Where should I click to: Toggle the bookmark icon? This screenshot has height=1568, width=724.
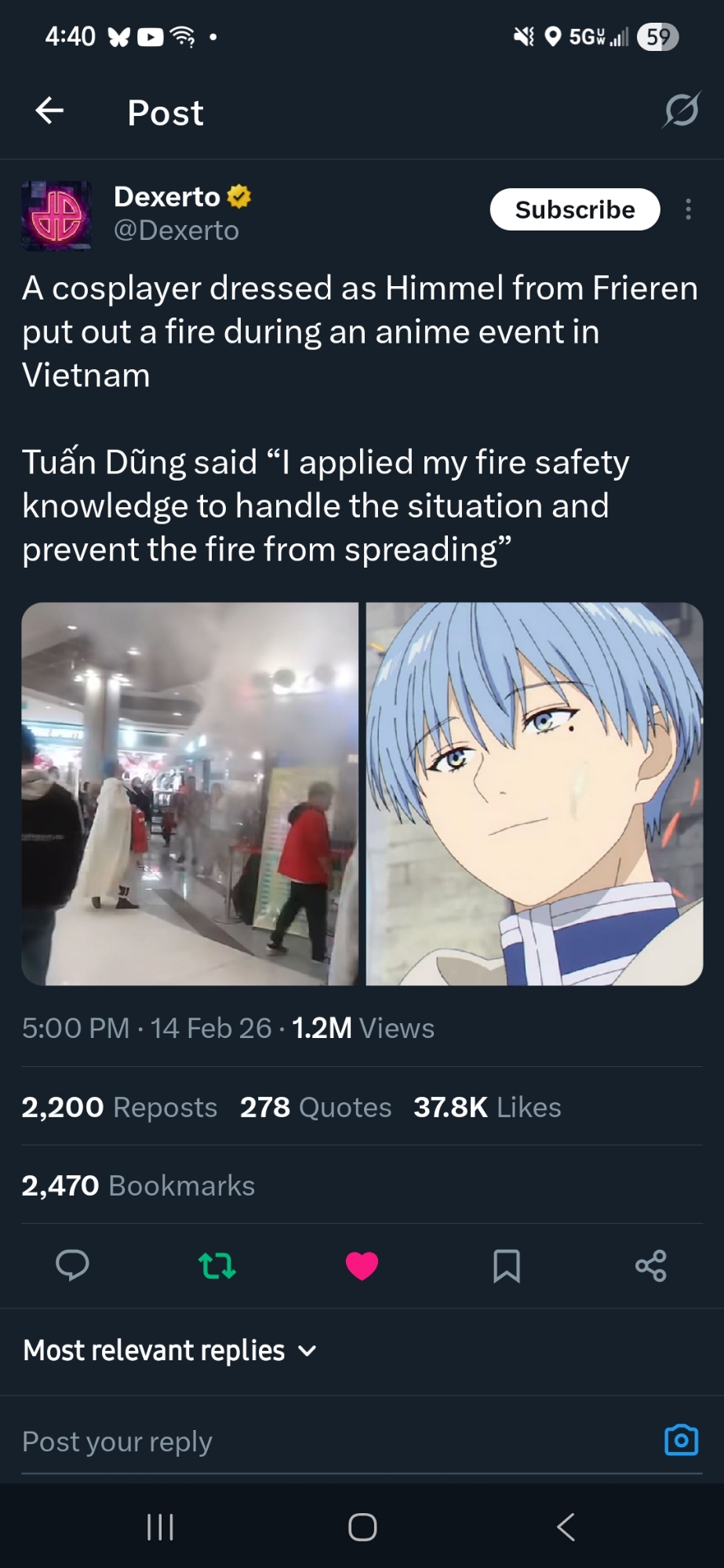[x=507, y=1265]
